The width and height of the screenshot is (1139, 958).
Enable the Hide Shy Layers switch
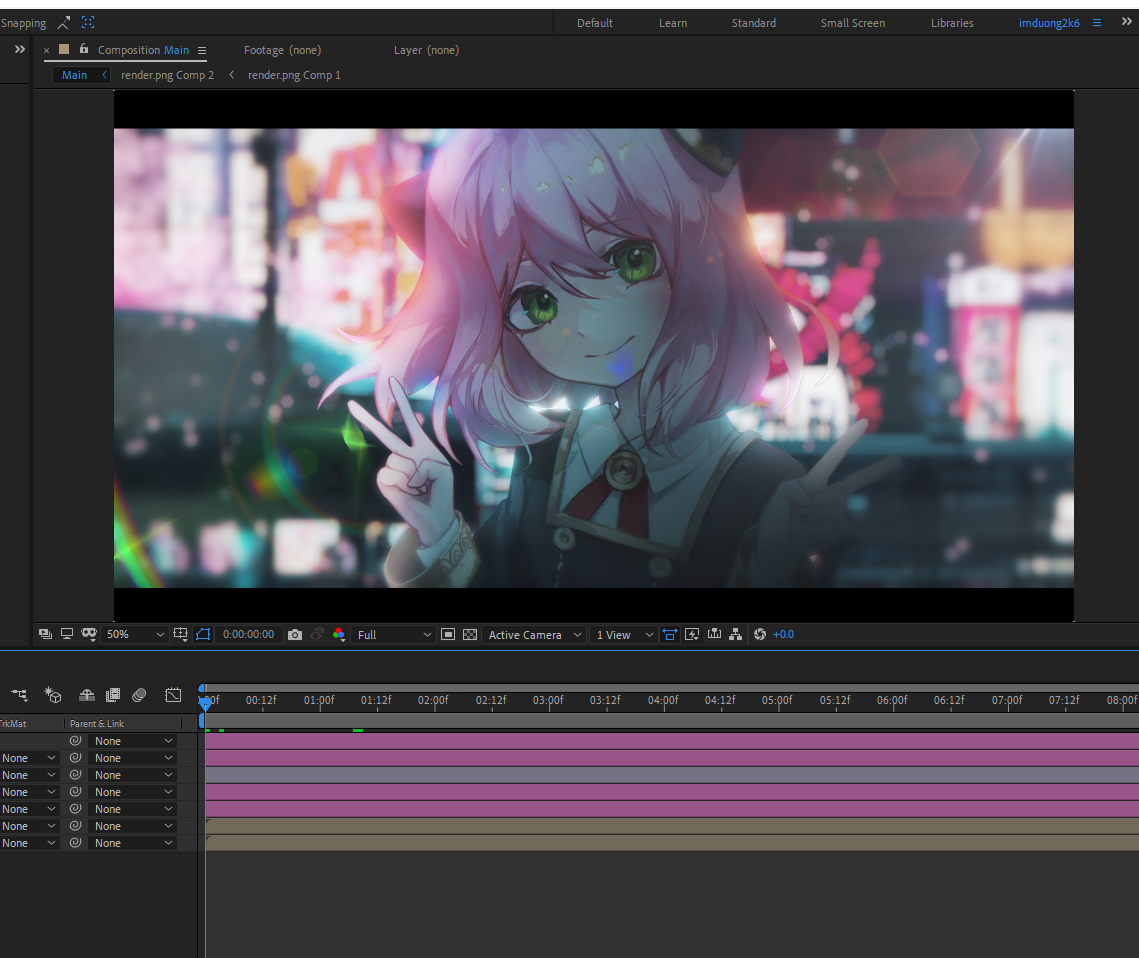[x=86, y=695]
